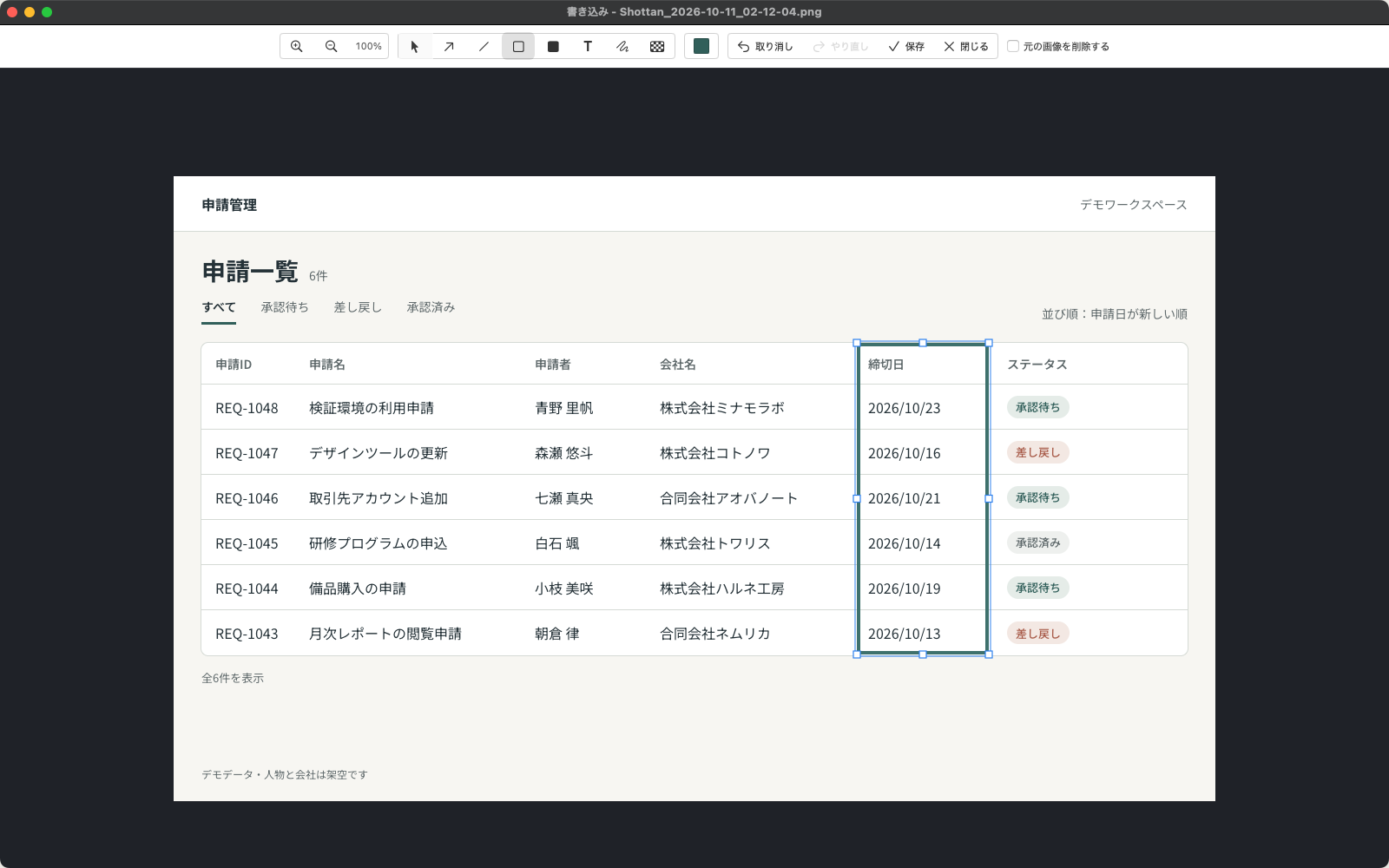Select the freehand pen tool
This screenshot has height=868, width=1389.
[x=622, y=46]
